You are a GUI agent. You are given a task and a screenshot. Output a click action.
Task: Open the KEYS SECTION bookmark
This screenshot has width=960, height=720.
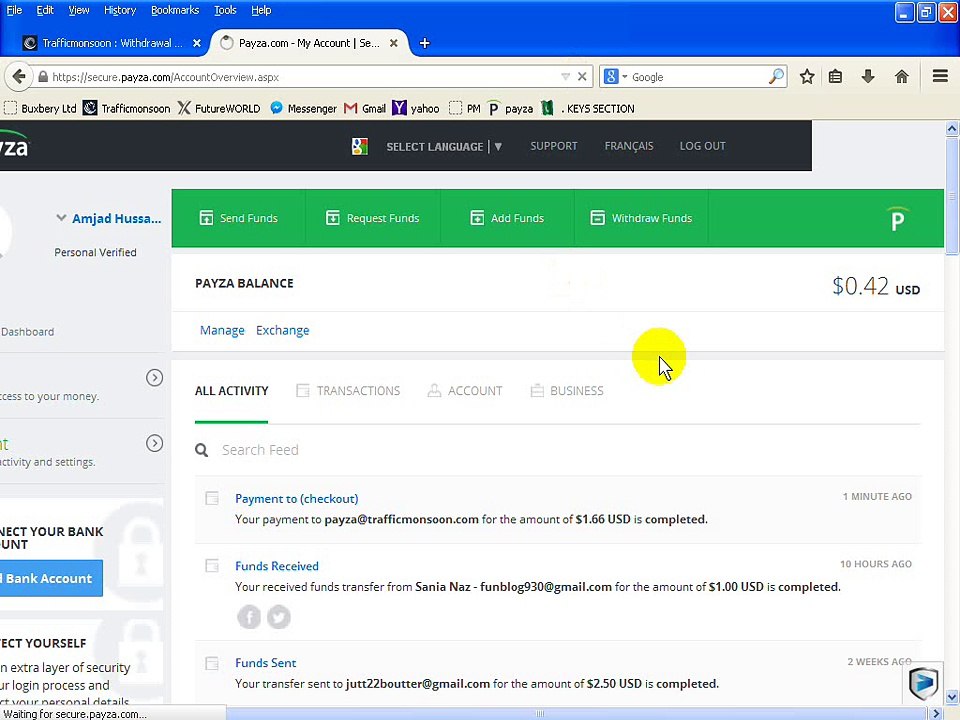(x=588, y=108)
